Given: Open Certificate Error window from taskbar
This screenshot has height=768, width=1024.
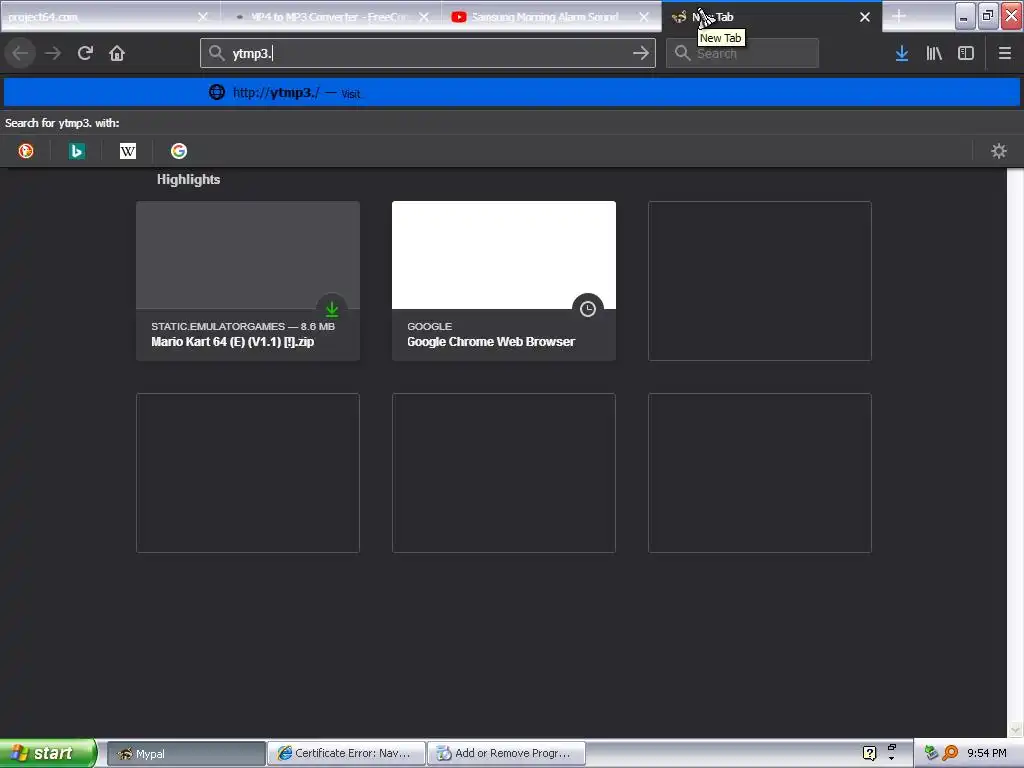Looking at the screenshot, I should [x=346, y=754].
